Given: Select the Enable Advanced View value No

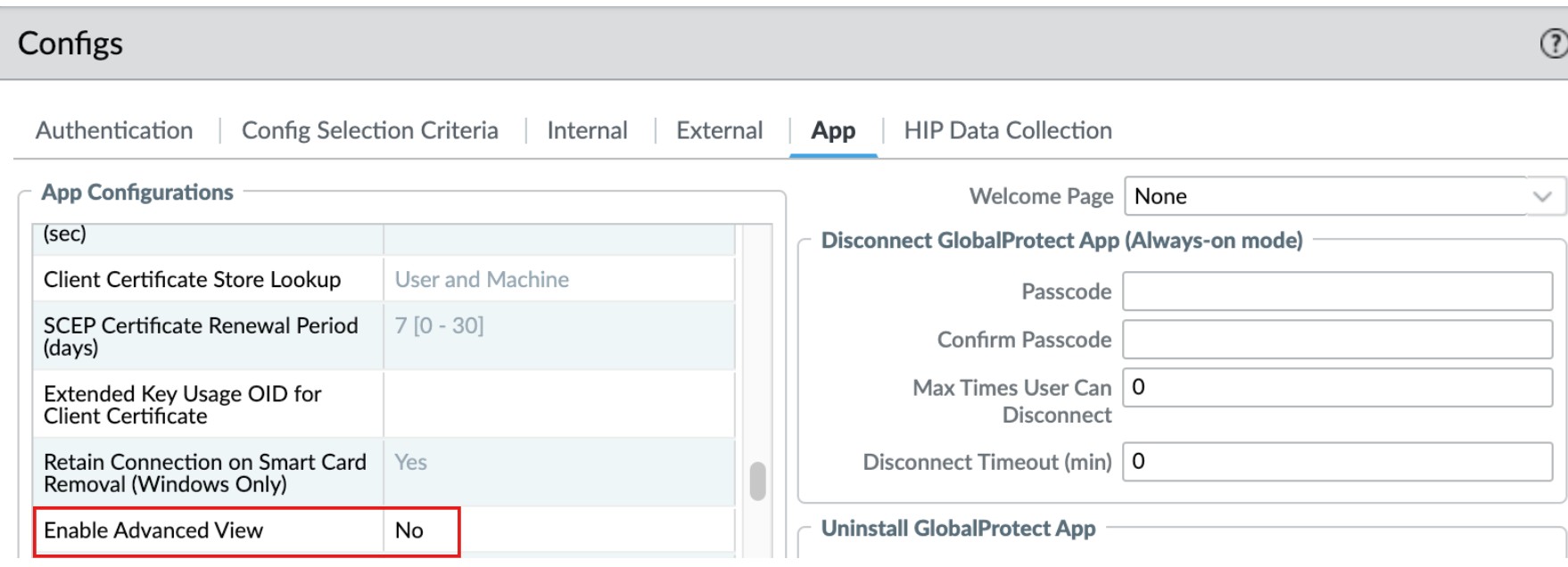Looking at the screenshot, I should 409,530.
